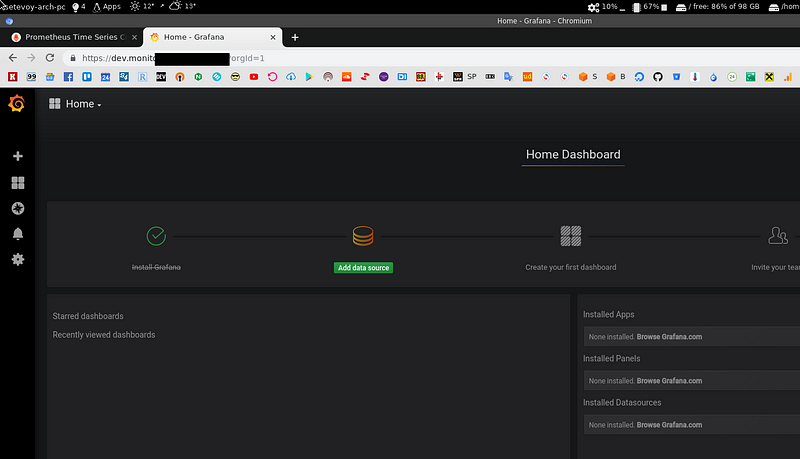Open the SP bookmark
The width and height of the screenshot is (800, 459).
click(x=465, y=76)
